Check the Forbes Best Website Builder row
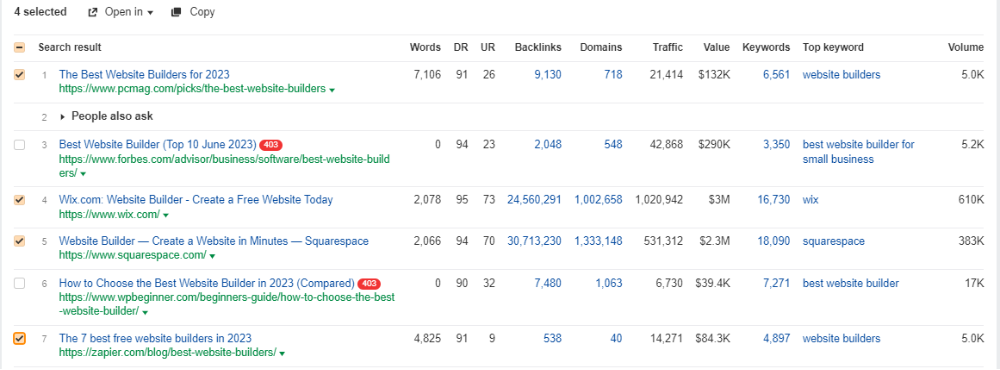This screenshot has width=1000, height=370. point(19,145)
